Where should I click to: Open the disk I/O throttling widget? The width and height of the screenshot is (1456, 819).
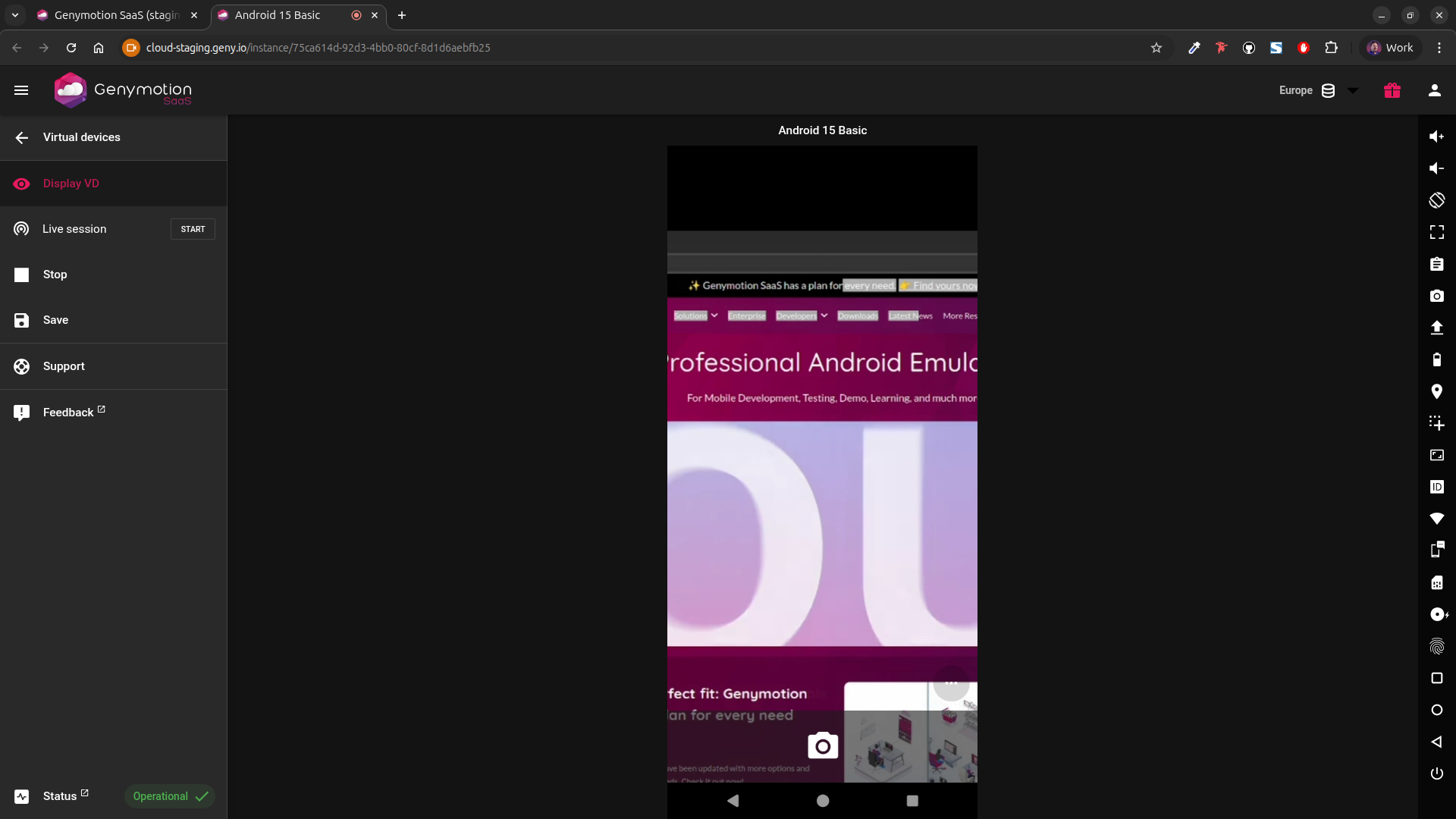1438,614
